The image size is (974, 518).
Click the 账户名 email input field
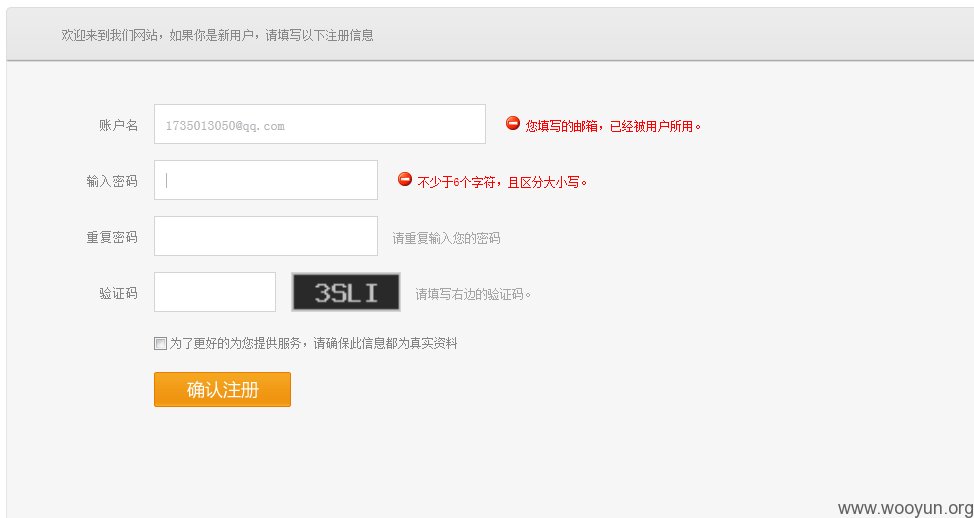click(x=319, y=124)
